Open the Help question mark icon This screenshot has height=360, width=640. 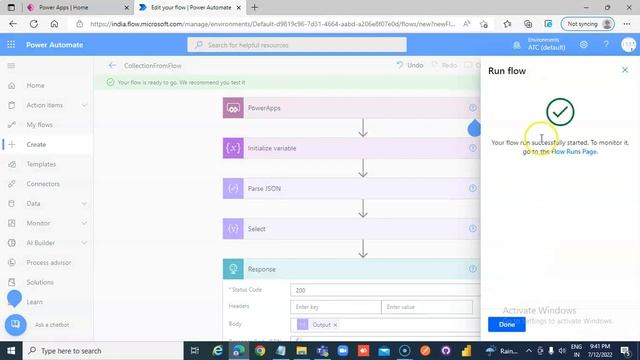[606, 44]
